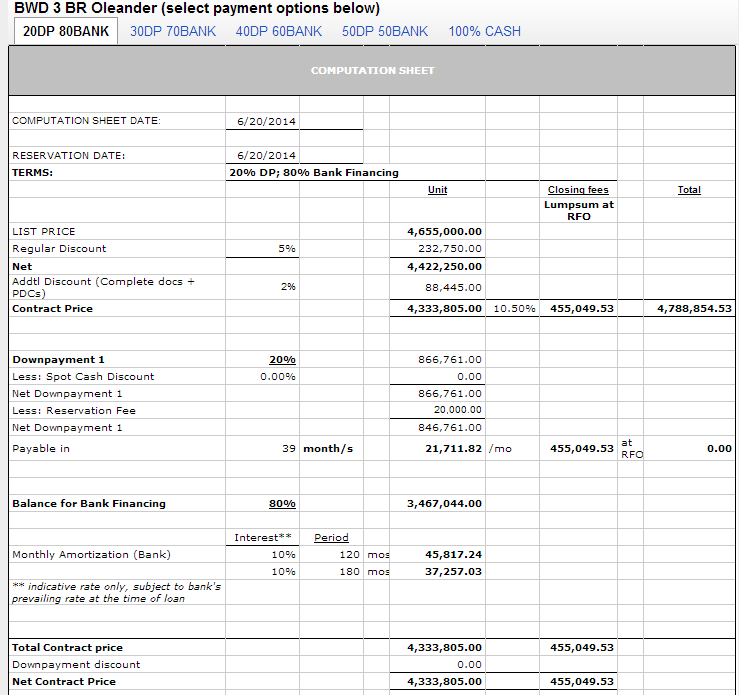
Task: Select the Net value 4,422,250.00
Action: click(444, 267)
